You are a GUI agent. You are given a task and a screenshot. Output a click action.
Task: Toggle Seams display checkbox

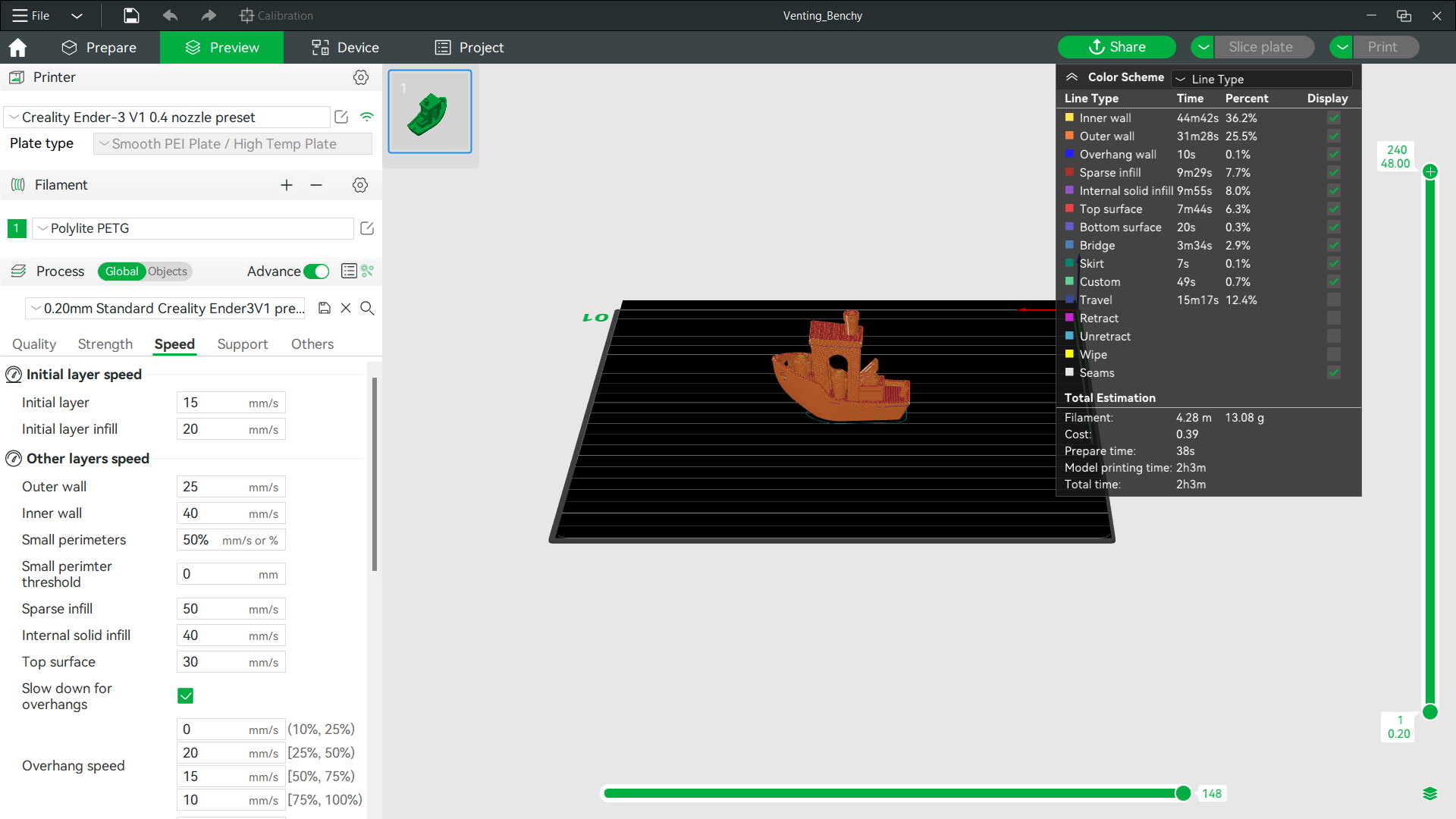tap(1334, 373)
